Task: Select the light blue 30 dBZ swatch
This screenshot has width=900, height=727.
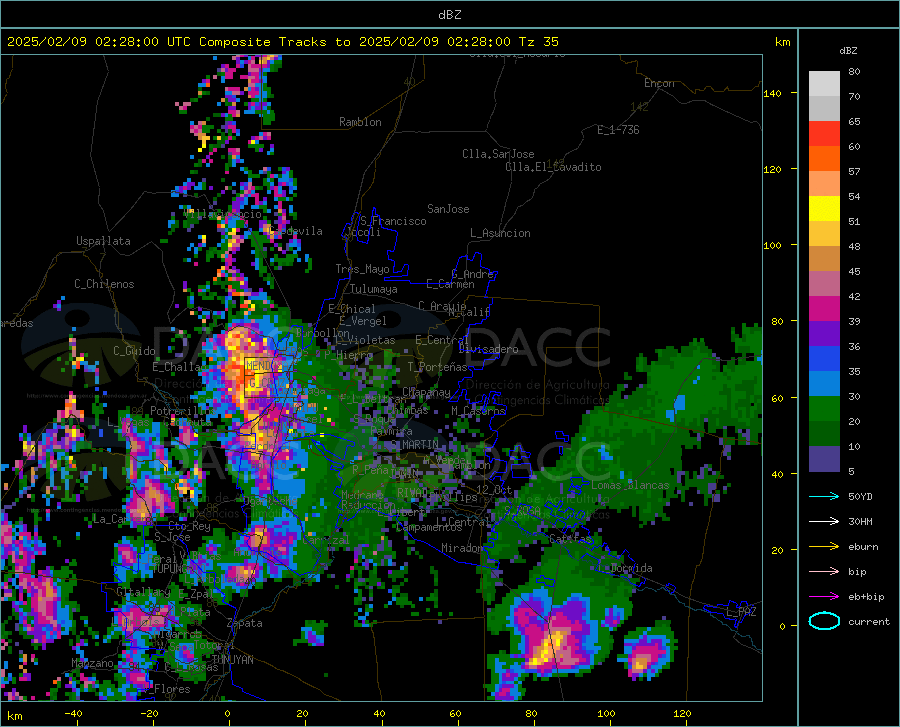Action: [824, 383]
